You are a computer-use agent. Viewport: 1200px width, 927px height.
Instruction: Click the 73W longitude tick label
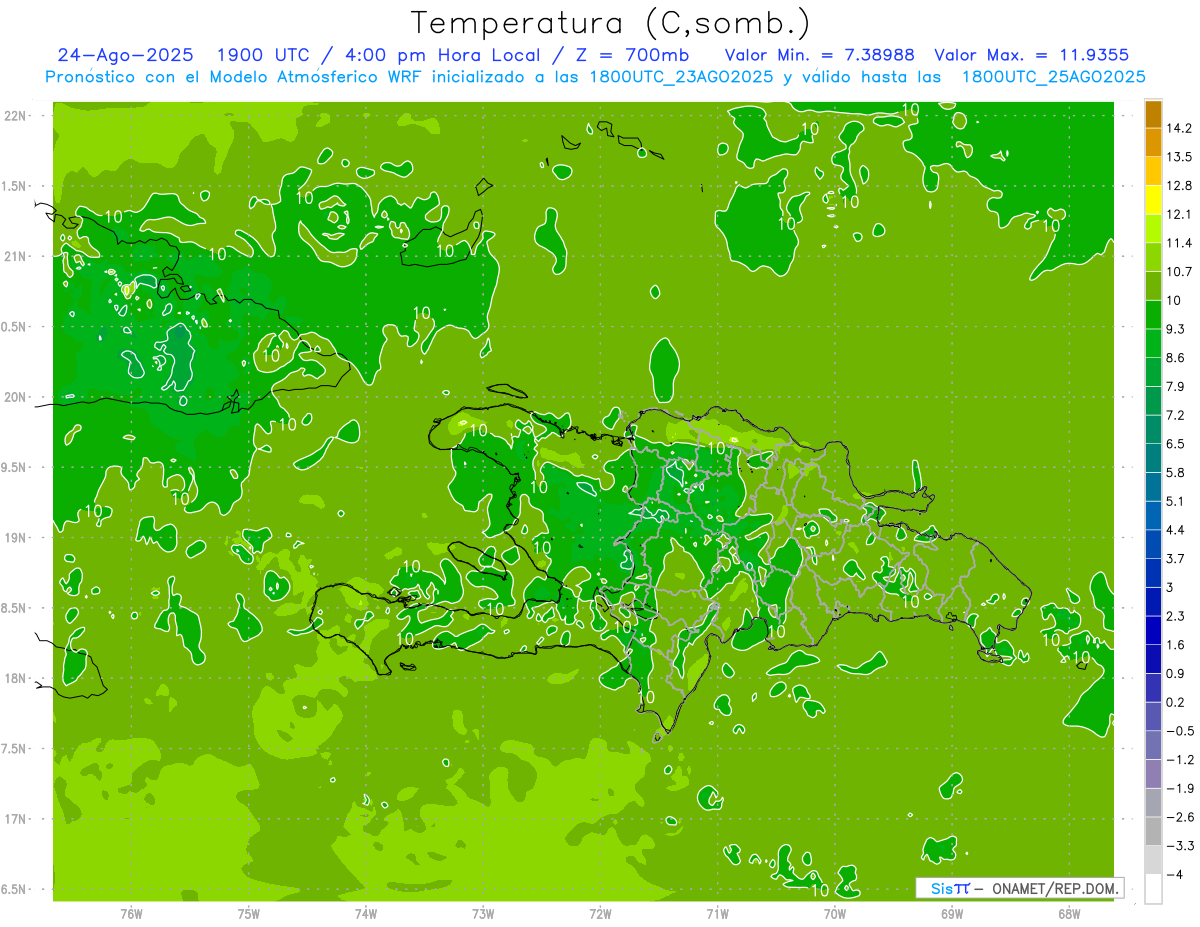[483, 914]
